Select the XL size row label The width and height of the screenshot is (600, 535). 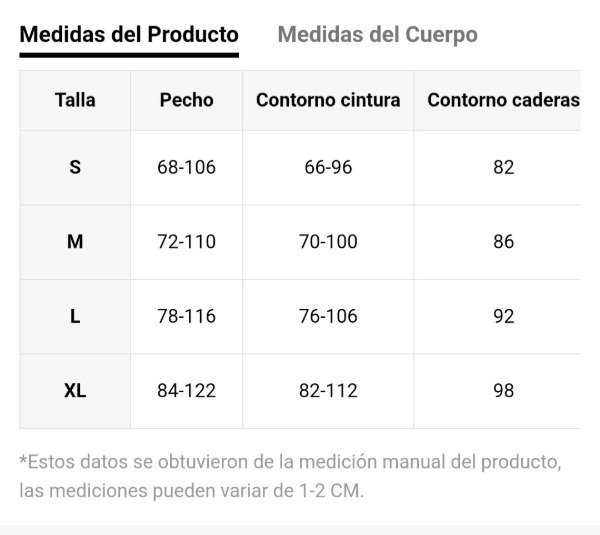(75, 391)
